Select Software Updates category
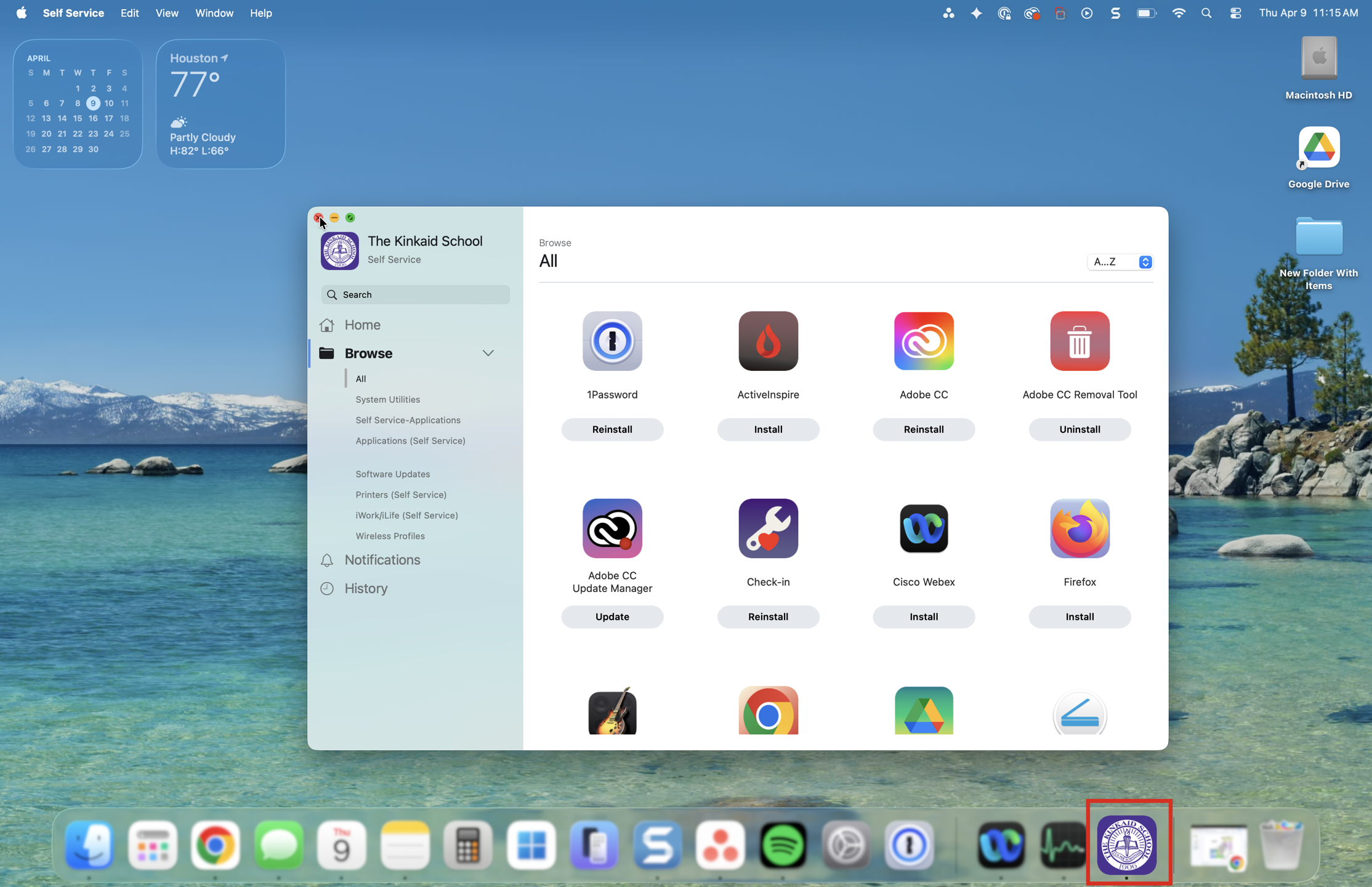Screen dimensions: 1372x887 tap(392, 474)
